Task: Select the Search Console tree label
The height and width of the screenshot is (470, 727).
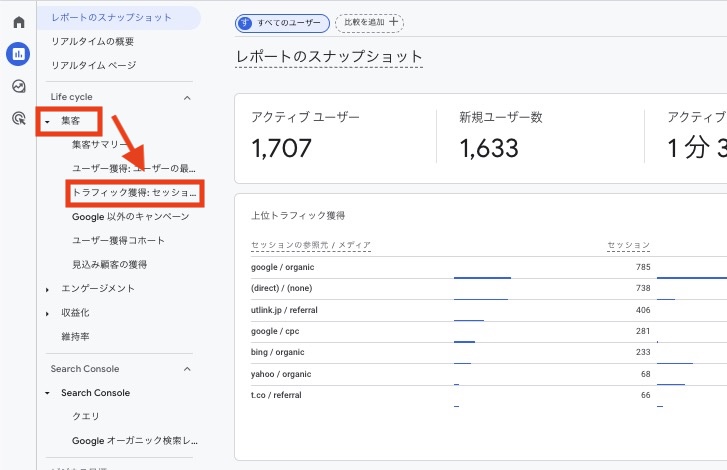Action: [96, 393]
